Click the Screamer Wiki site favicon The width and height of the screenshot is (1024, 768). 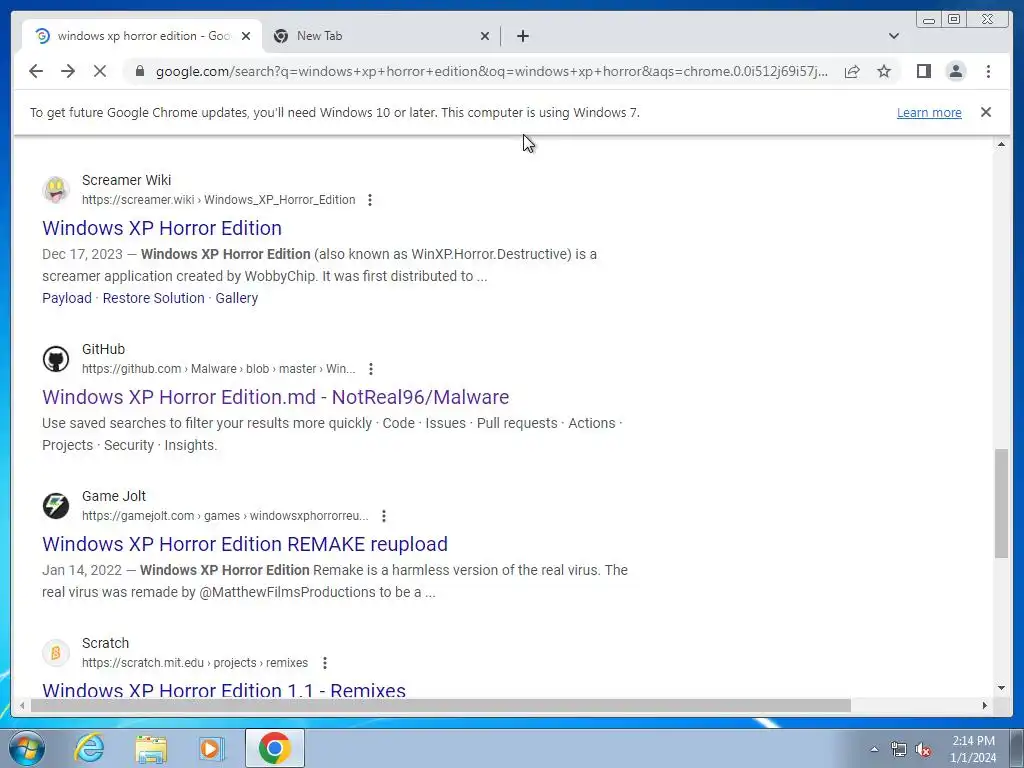[x=56, y=189]
